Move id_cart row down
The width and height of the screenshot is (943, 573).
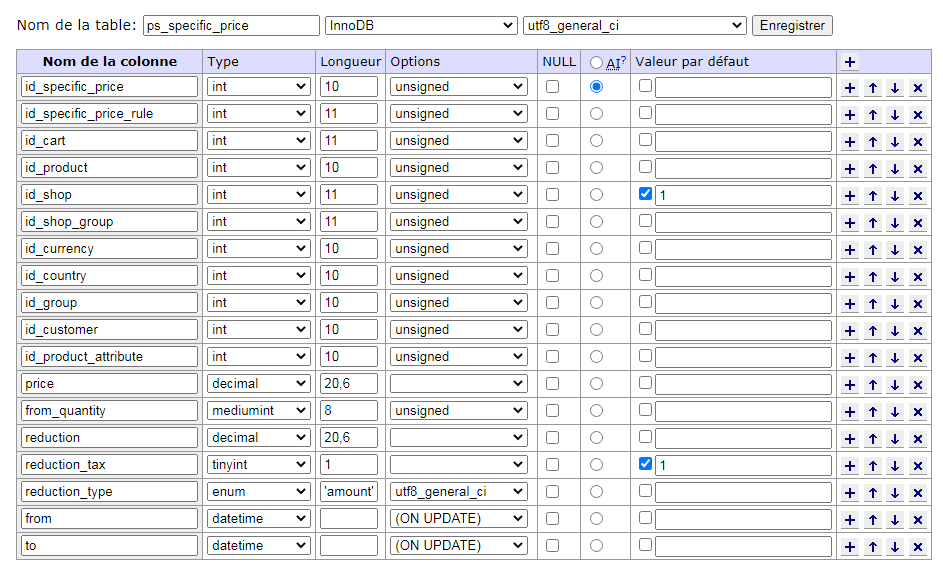pyautogui.click(x=895, y=142)
